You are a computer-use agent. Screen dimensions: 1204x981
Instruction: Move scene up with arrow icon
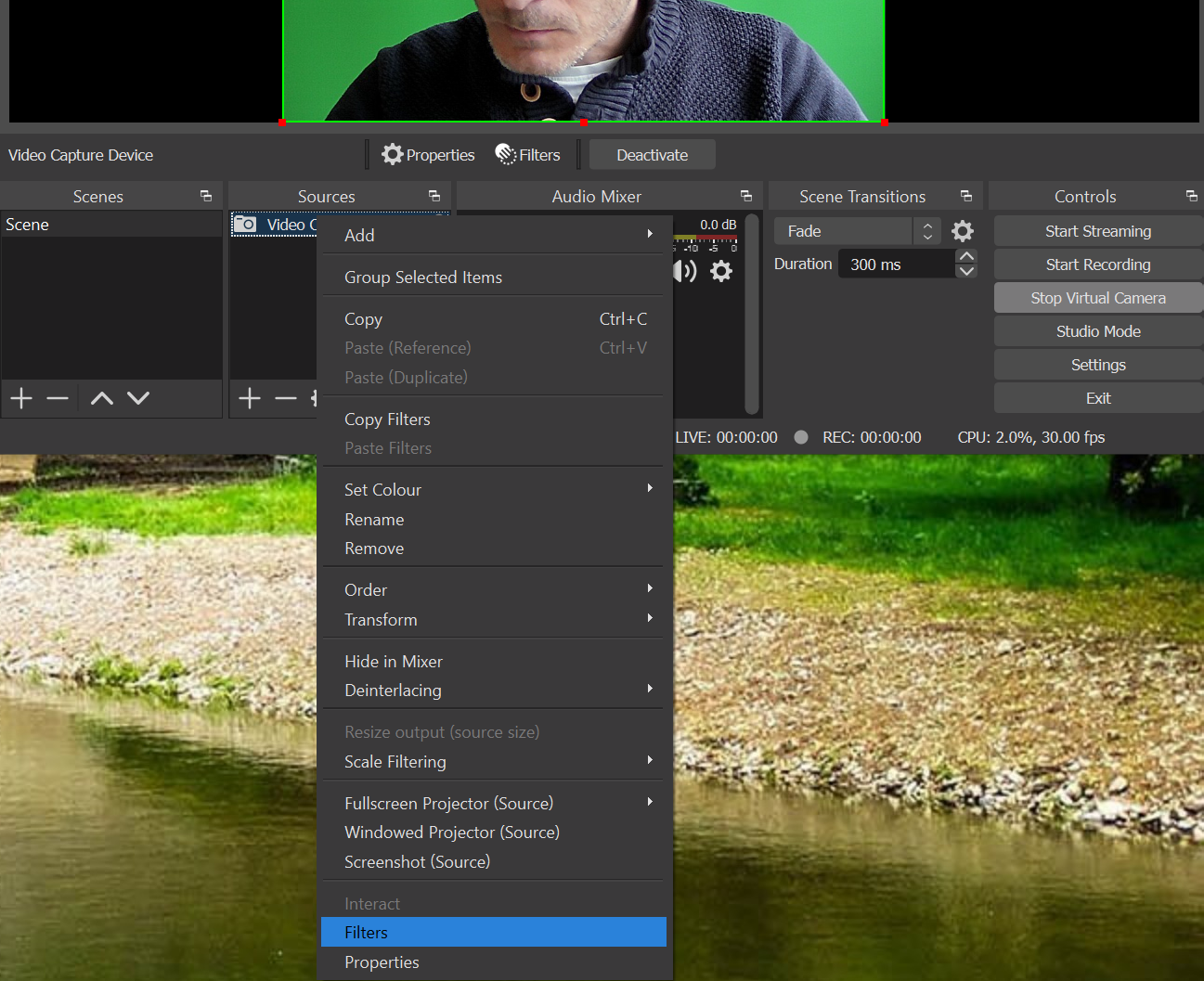pyautogui.click(x=102, y=398)
